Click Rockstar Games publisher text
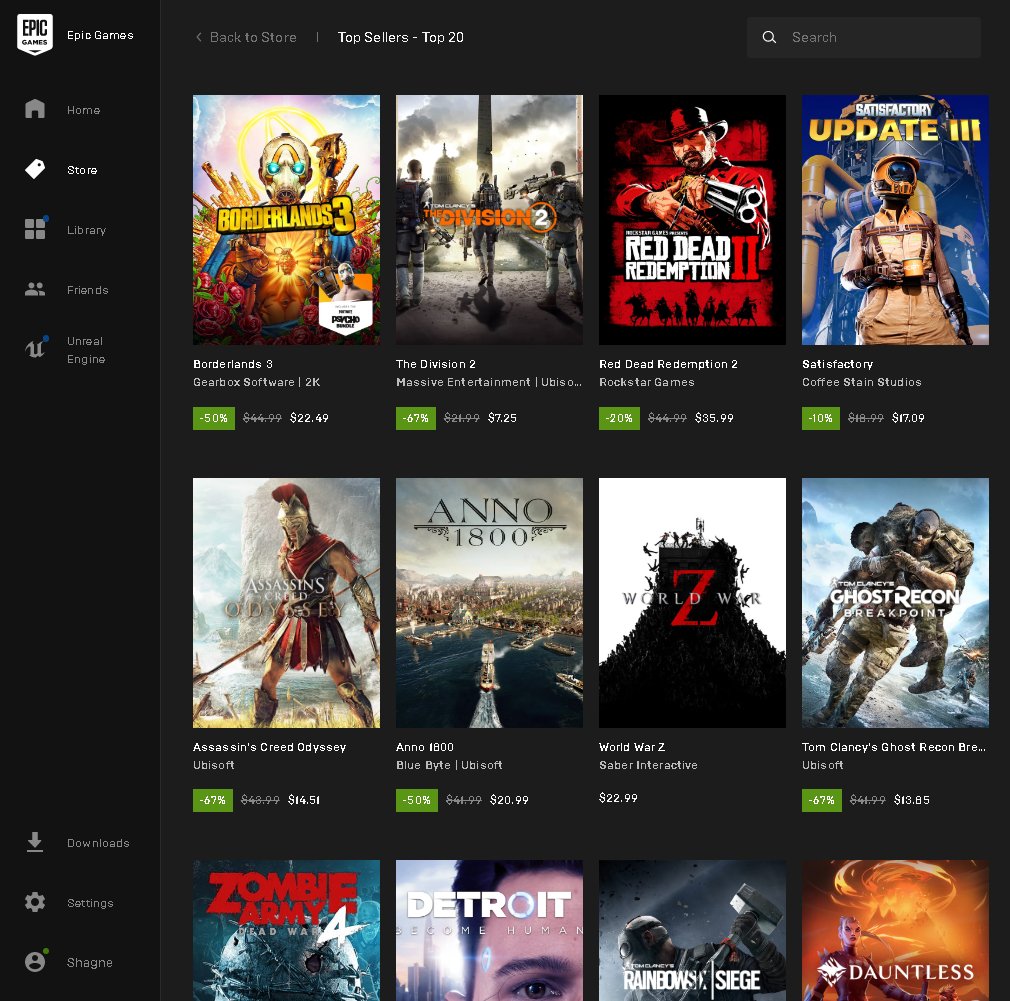Screen dimensions: 1010x1001 click(x=646, y=382)
